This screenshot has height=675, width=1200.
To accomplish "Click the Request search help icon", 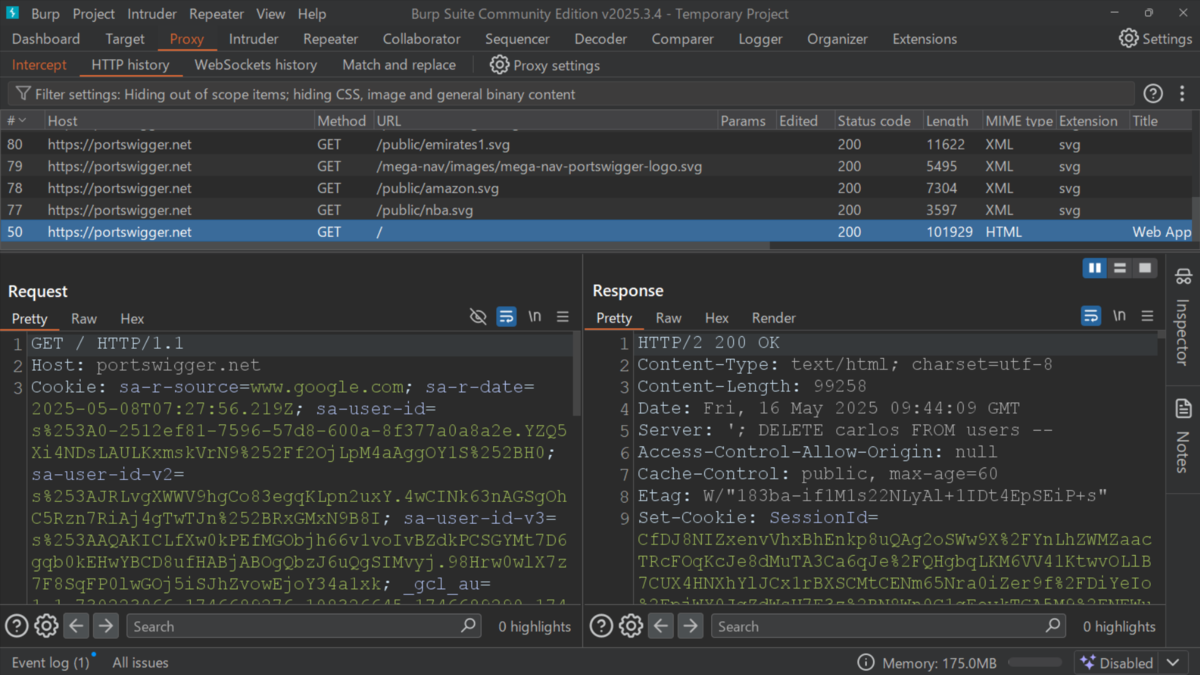I will point(17,626).
